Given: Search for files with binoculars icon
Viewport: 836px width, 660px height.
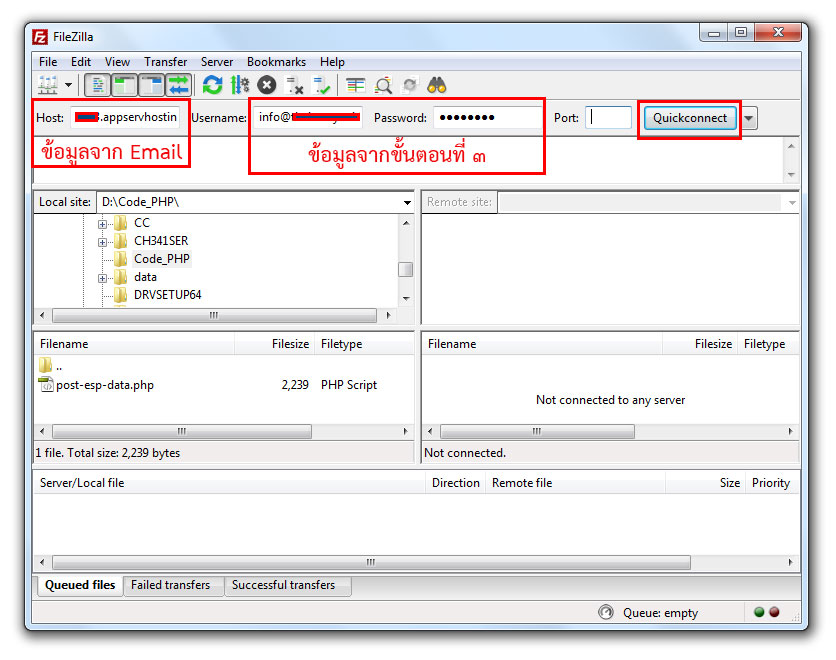Looking at the screenshot, I should (437, 85).
